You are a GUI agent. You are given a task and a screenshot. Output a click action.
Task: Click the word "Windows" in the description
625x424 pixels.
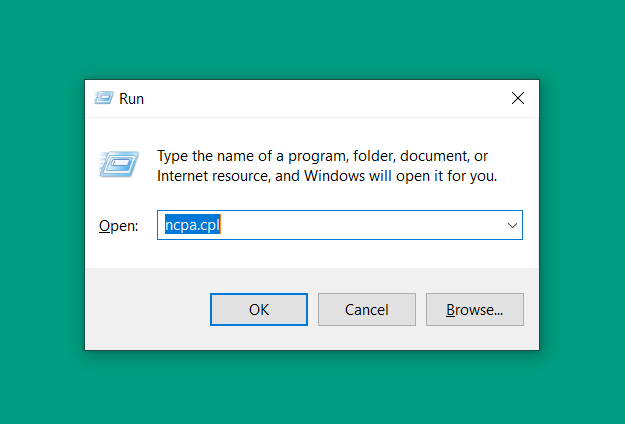coord(334,176)
